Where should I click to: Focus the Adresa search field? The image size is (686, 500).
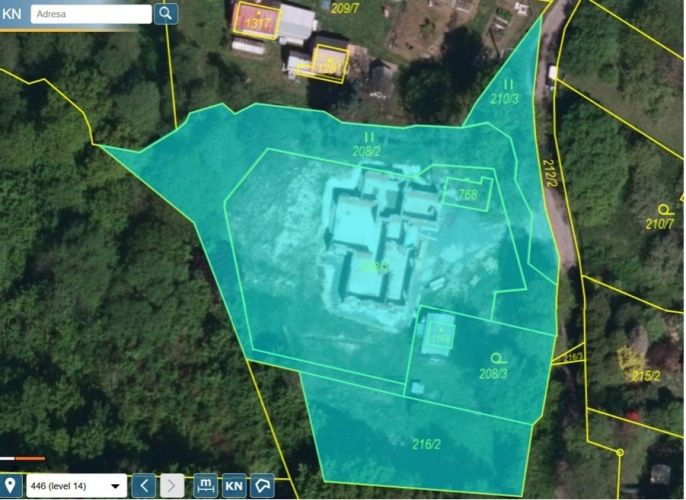(91, 14)
